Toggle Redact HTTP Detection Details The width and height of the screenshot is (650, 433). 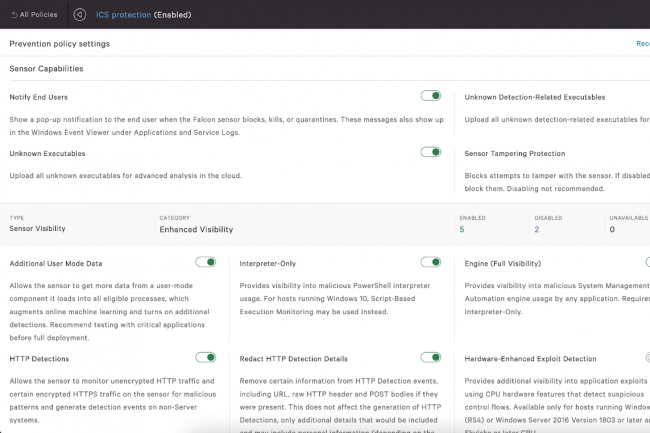click(x=430, y=357)
